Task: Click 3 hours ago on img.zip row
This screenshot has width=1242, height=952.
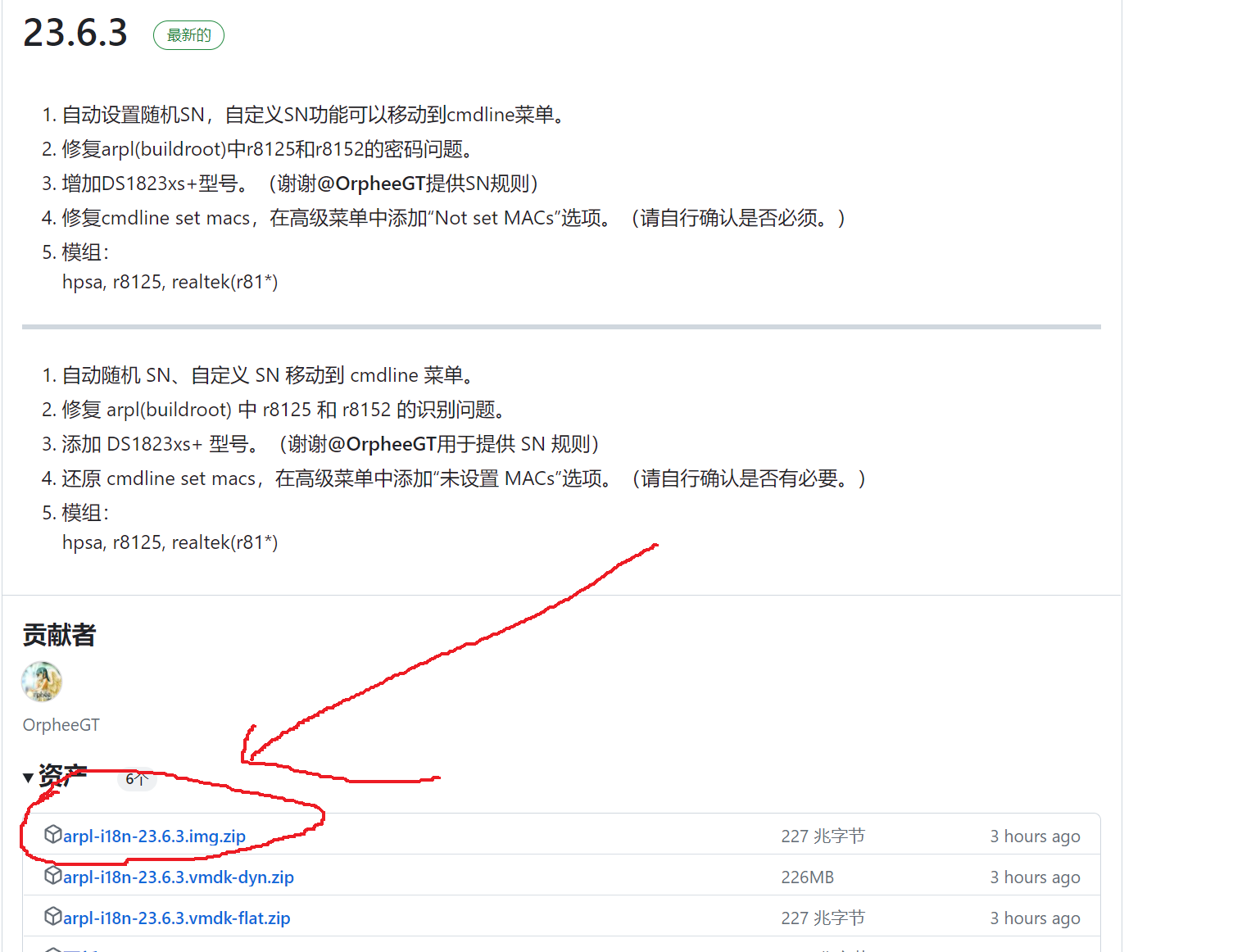Action: click(1035, 836)
